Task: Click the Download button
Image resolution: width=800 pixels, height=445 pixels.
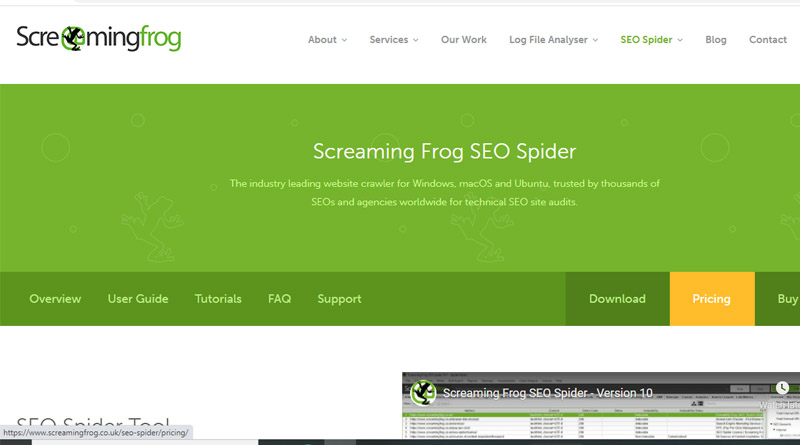Action: click(x=617, y=299)
